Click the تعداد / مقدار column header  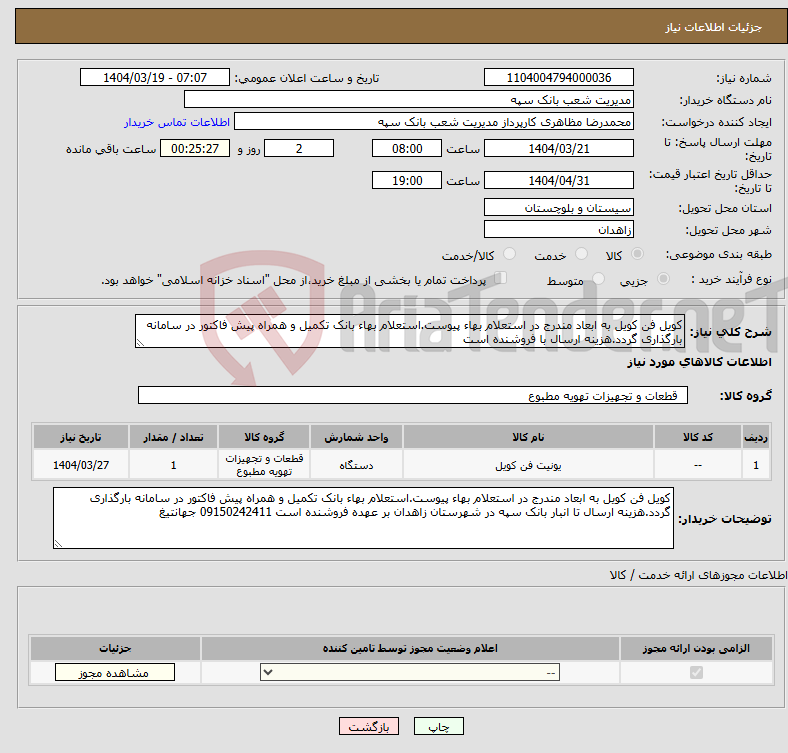click(173, 437)
